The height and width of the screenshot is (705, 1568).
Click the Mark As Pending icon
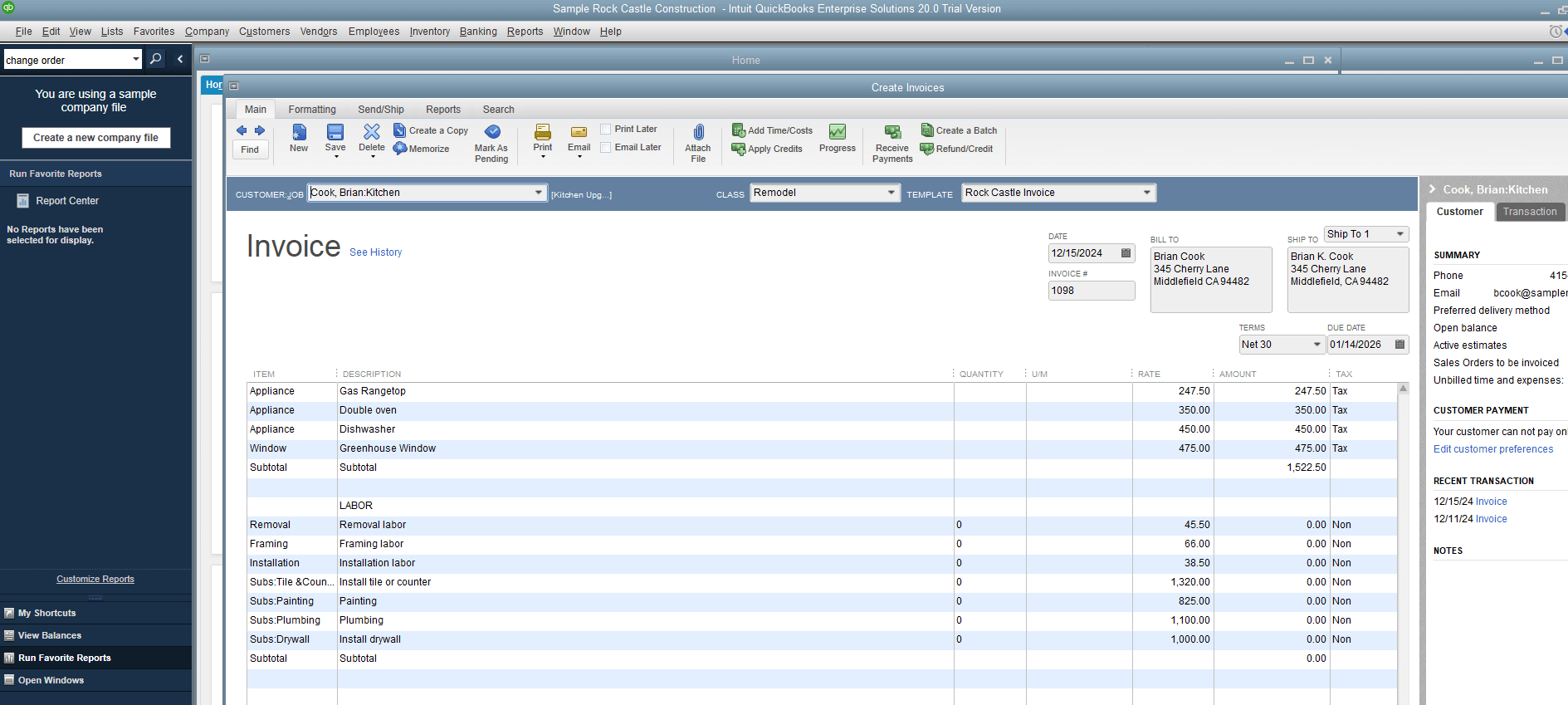tap(492, 133)
